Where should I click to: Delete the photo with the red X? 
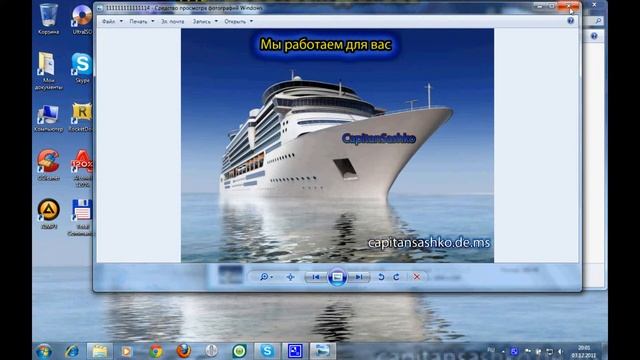click(417, 277)
